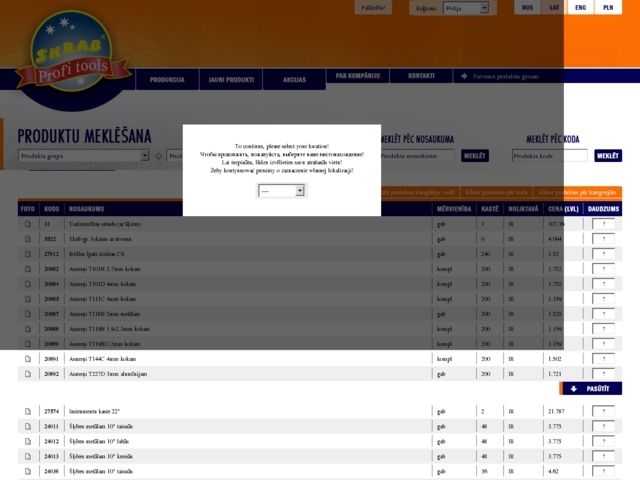The height and width of the screenshot is (480, 640).
Task: Click photo icon for product 20892
Action: tap(28, 373)
